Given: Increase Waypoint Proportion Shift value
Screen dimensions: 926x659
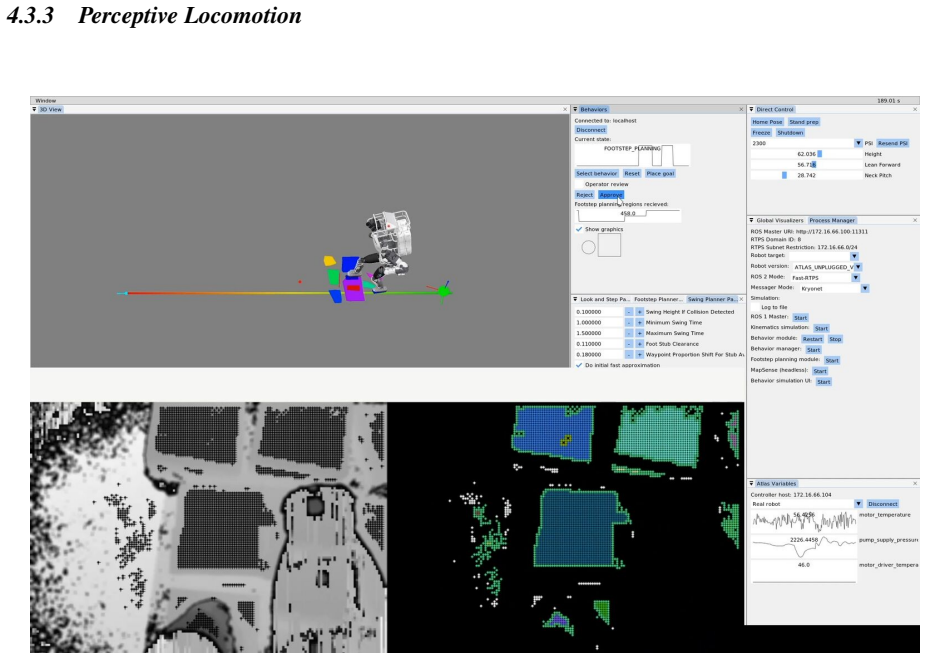Looking at the screenshot, I should pyautogui.click(x=639, y=354).
